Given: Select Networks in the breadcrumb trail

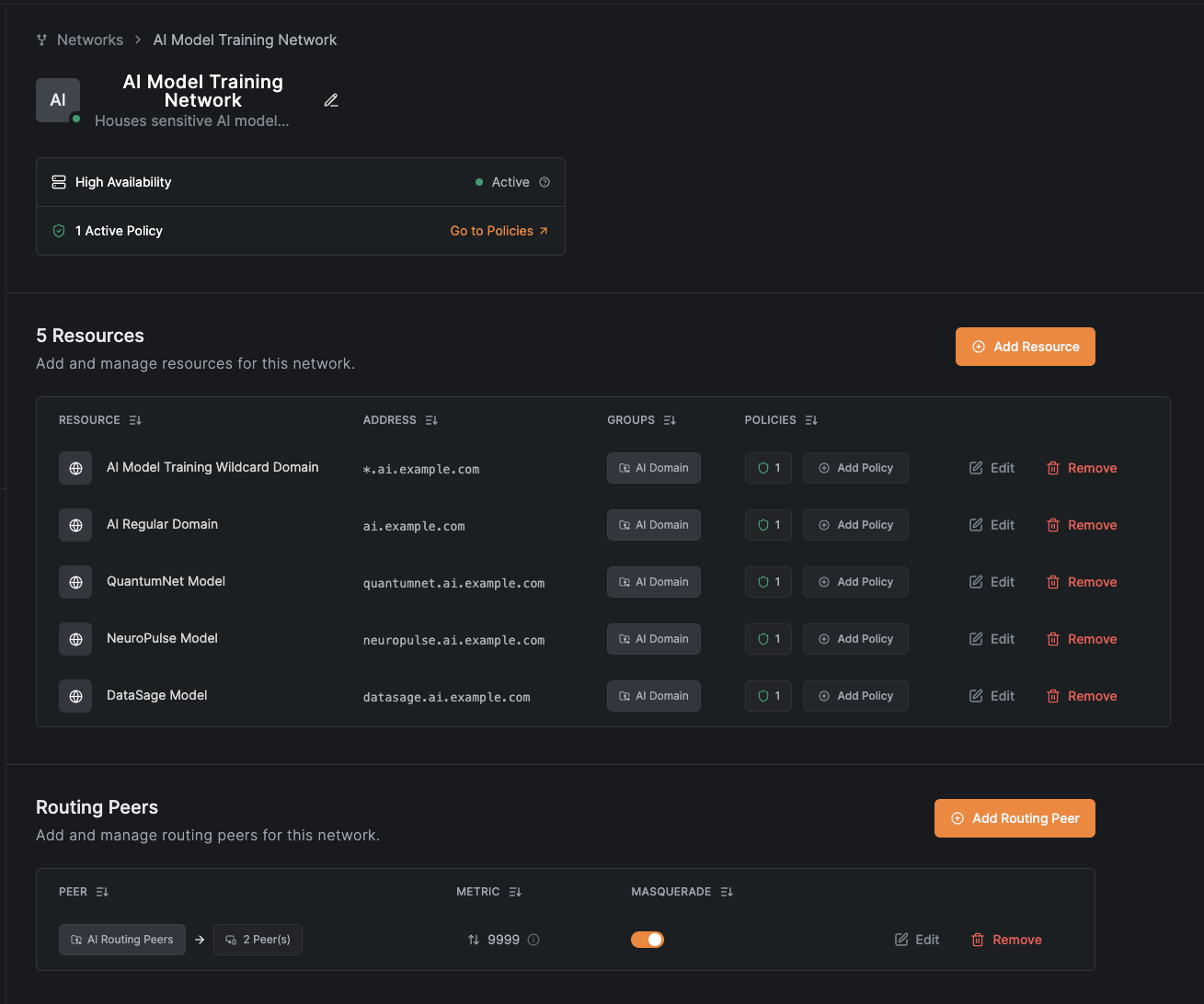Looking at the screenshot, I should point(89,40).
